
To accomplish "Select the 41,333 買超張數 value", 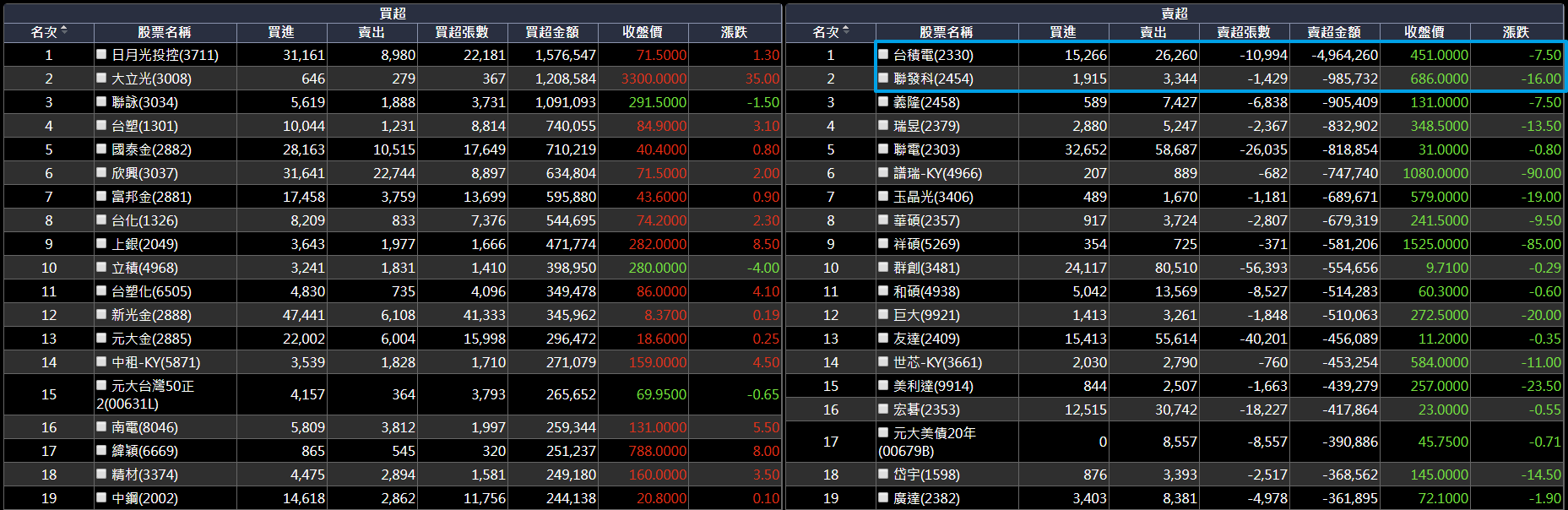I will (x=485, y=315).
